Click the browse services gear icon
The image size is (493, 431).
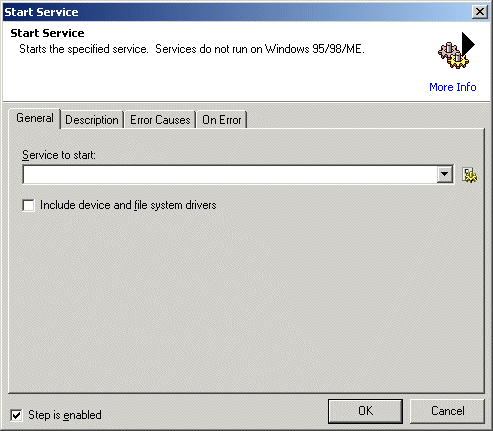469,175
